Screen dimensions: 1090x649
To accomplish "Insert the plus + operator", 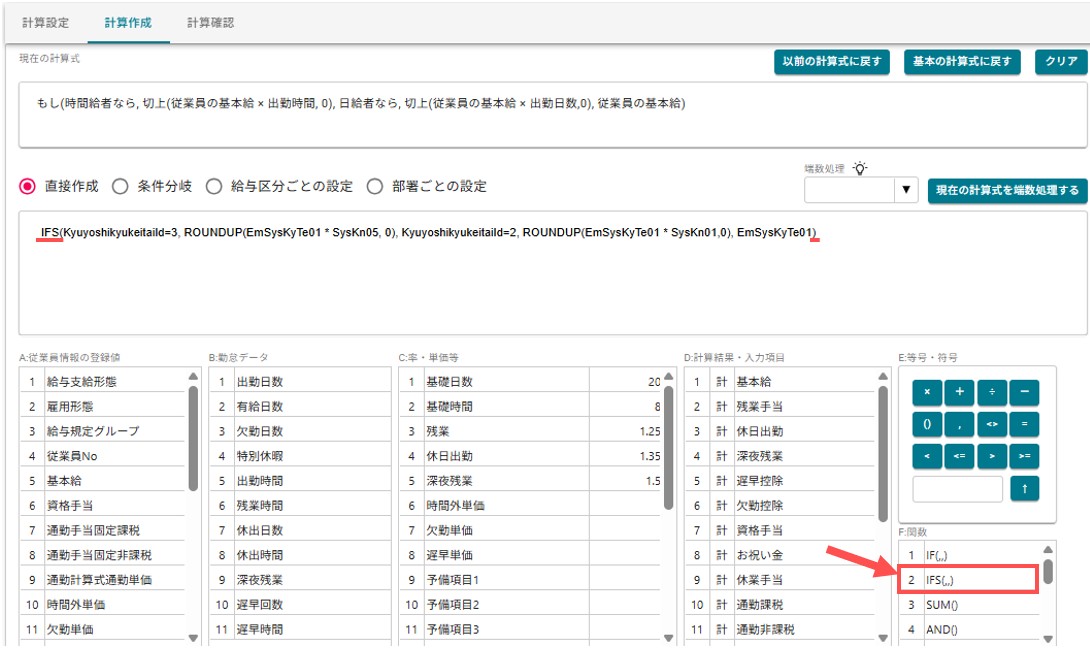I will pyautogui.click(x=959, y=392).
